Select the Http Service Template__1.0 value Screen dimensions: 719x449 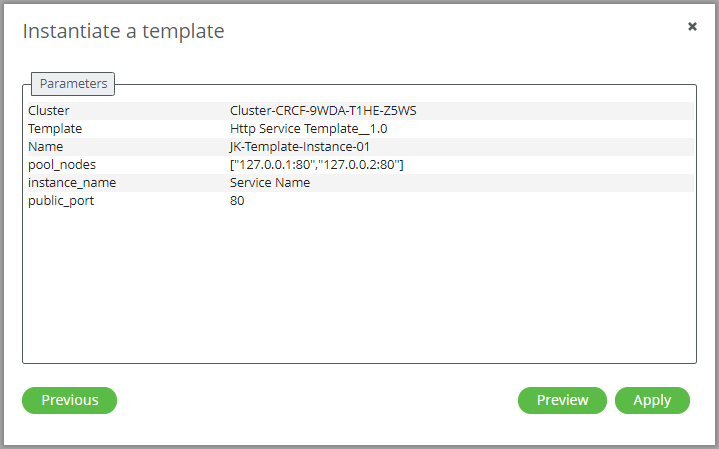(x=309, y=128)
